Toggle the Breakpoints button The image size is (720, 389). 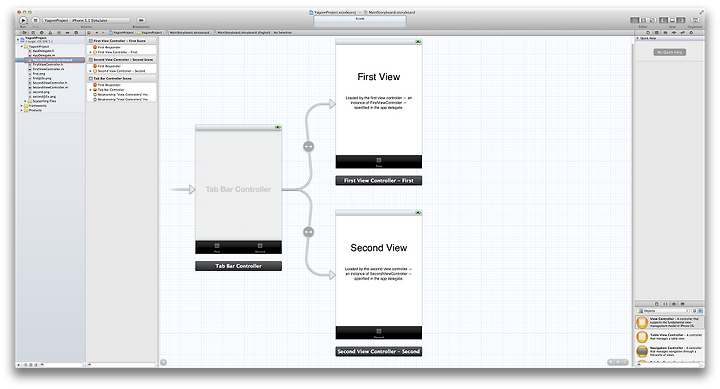click(x=141, y=20)
